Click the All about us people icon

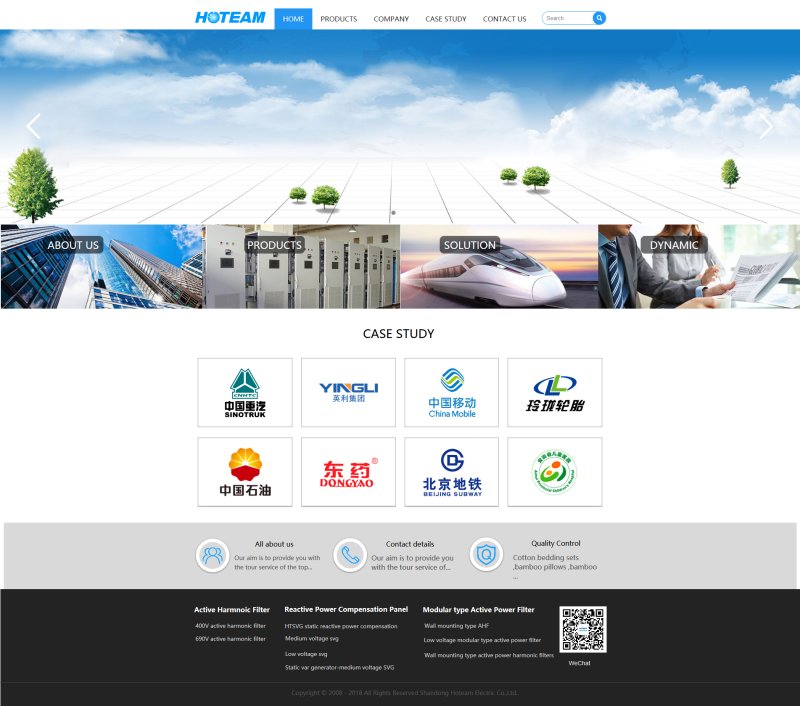point(212,555)
